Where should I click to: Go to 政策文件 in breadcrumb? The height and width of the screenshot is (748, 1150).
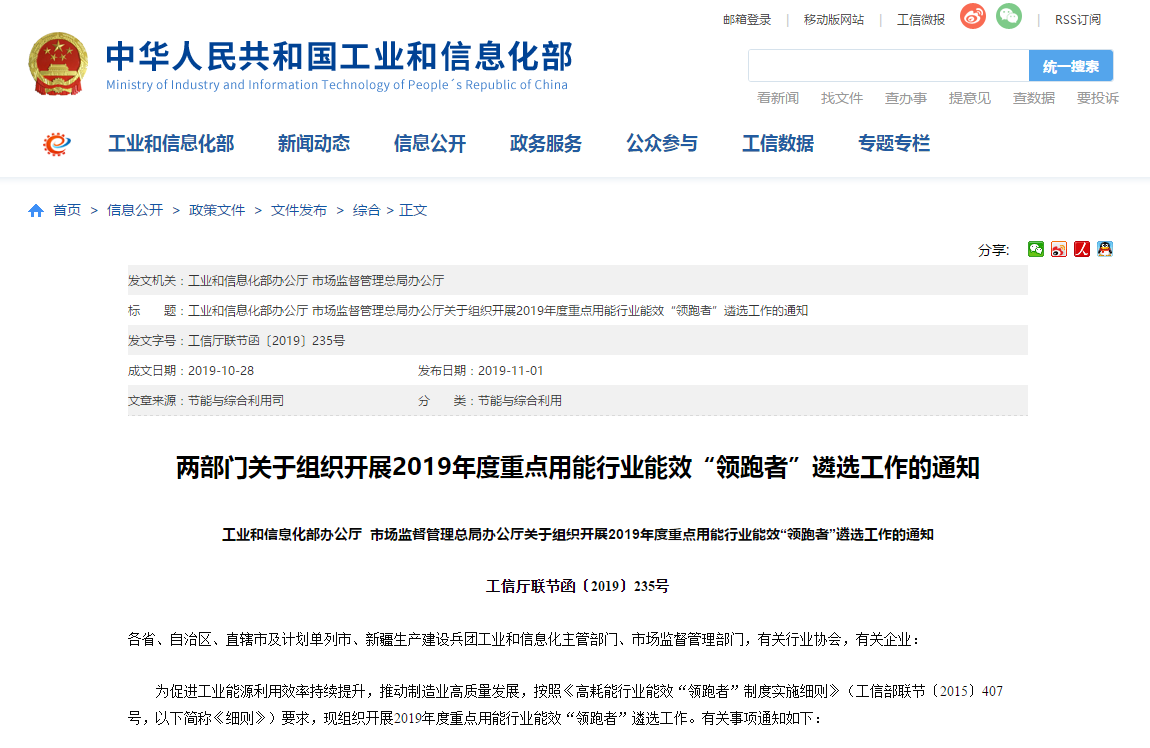click(x=216, y=210)
